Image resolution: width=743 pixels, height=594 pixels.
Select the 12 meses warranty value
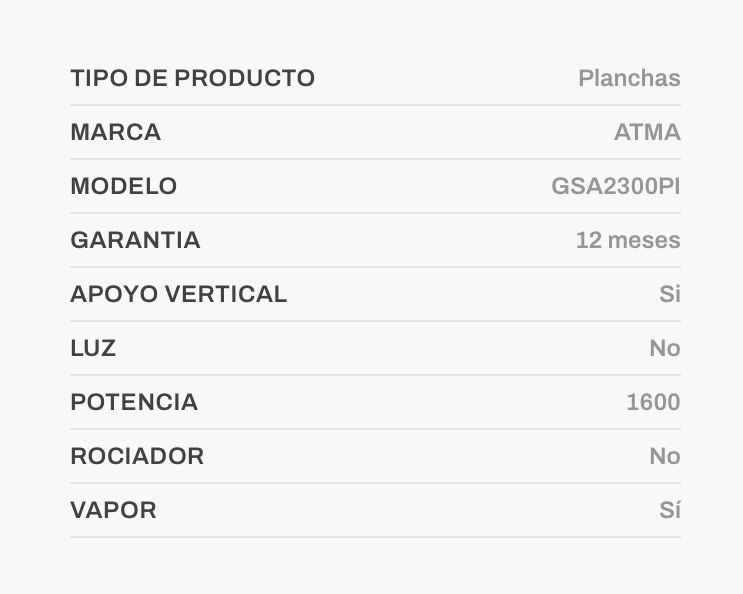click(x=628, y=240)
